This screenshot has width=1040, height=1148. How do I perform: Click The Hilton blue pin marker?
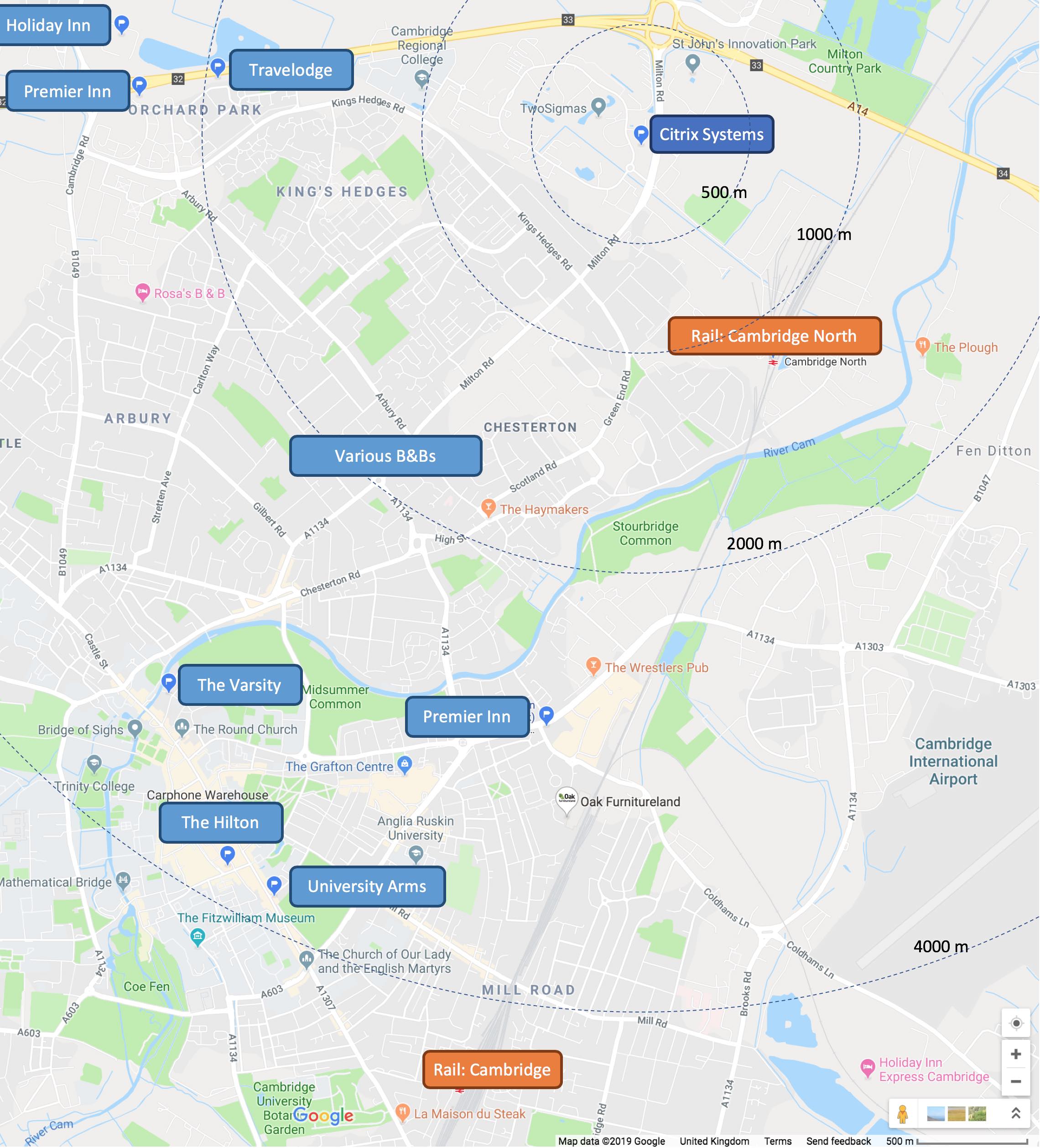tap(228, 855)
